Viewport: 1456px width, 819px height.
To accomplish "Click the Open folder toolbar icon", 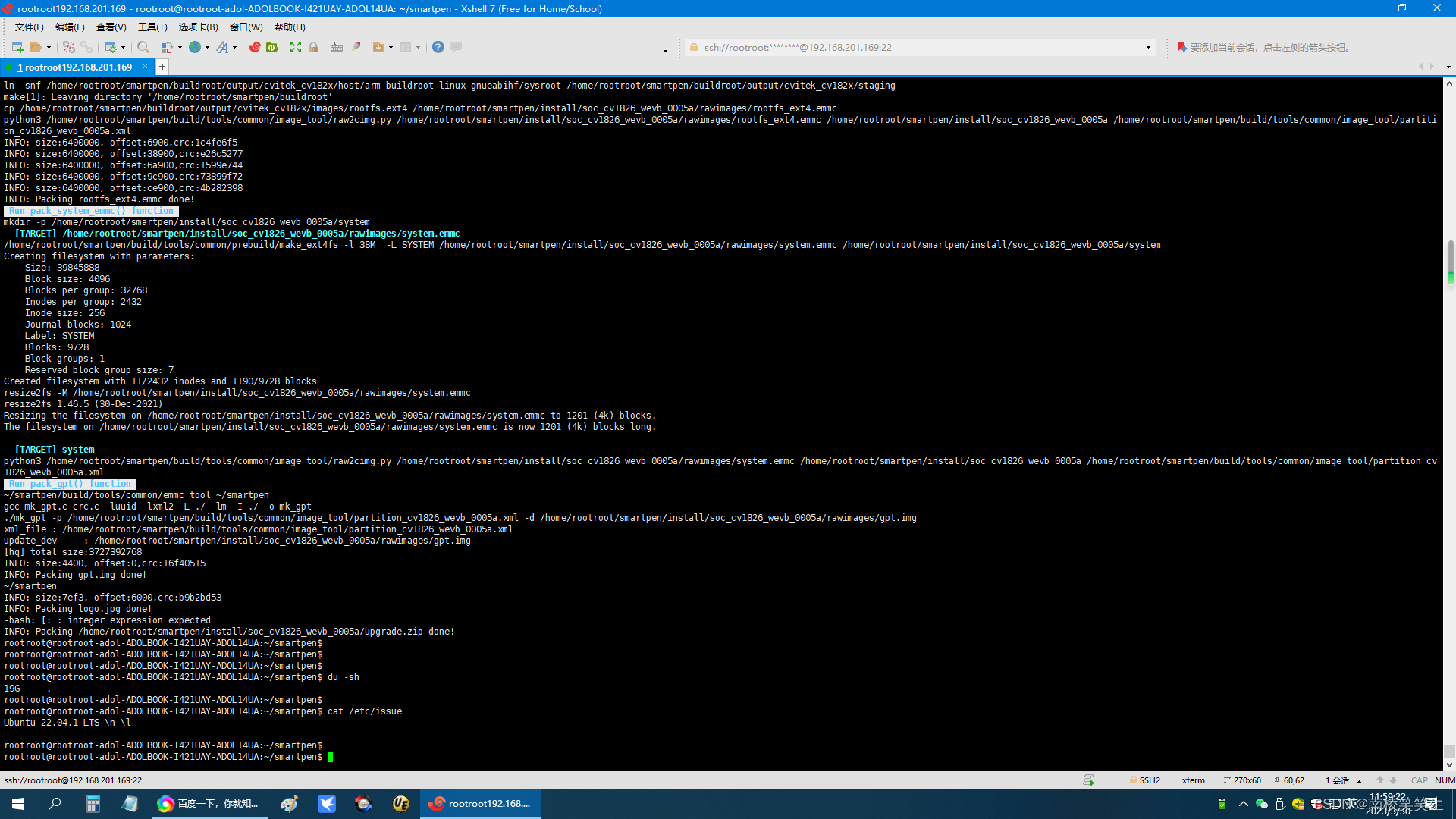I will pyautogui.click(x=36, y=47).
